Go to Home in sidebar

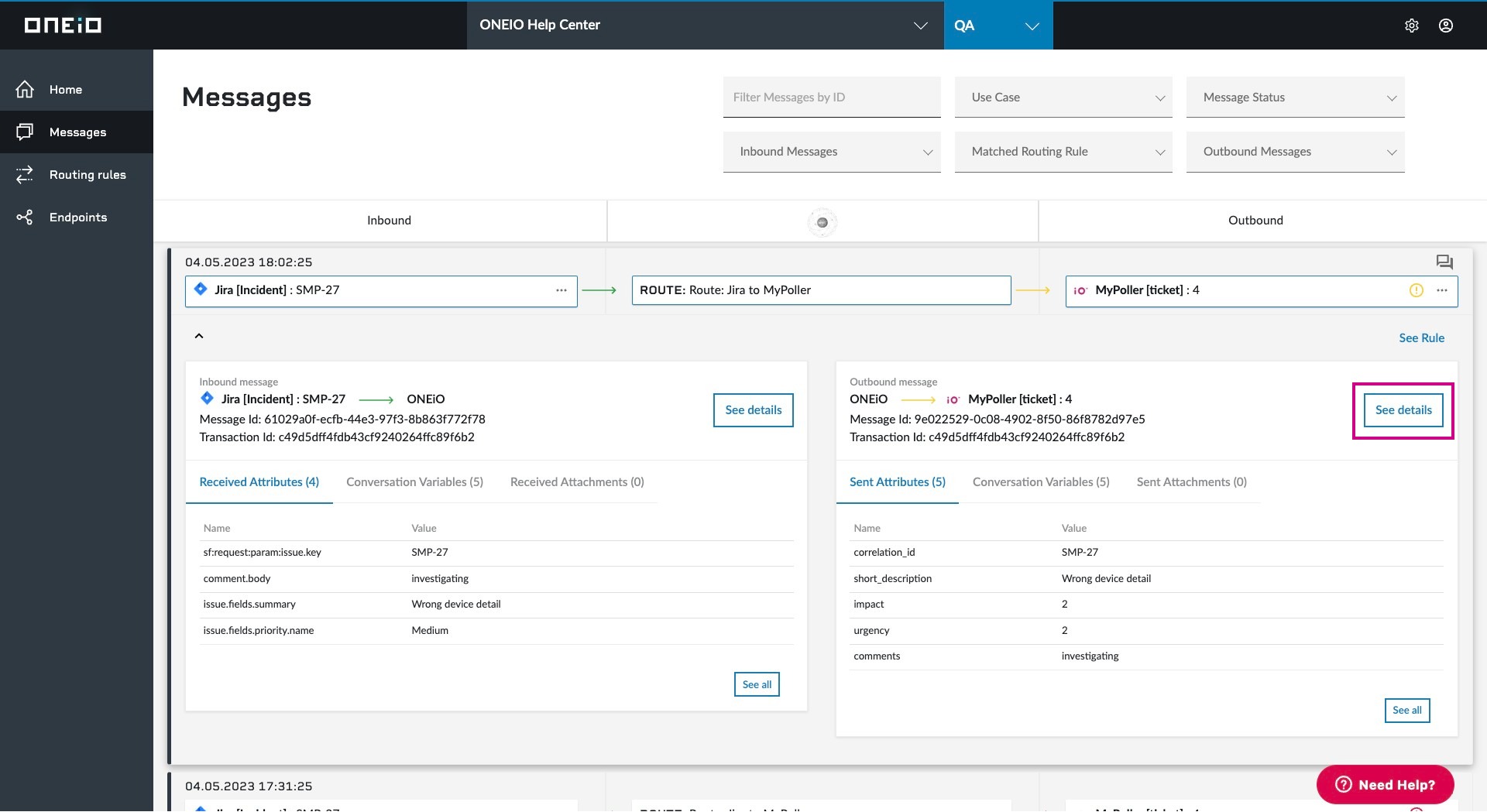tap(77, 89)
